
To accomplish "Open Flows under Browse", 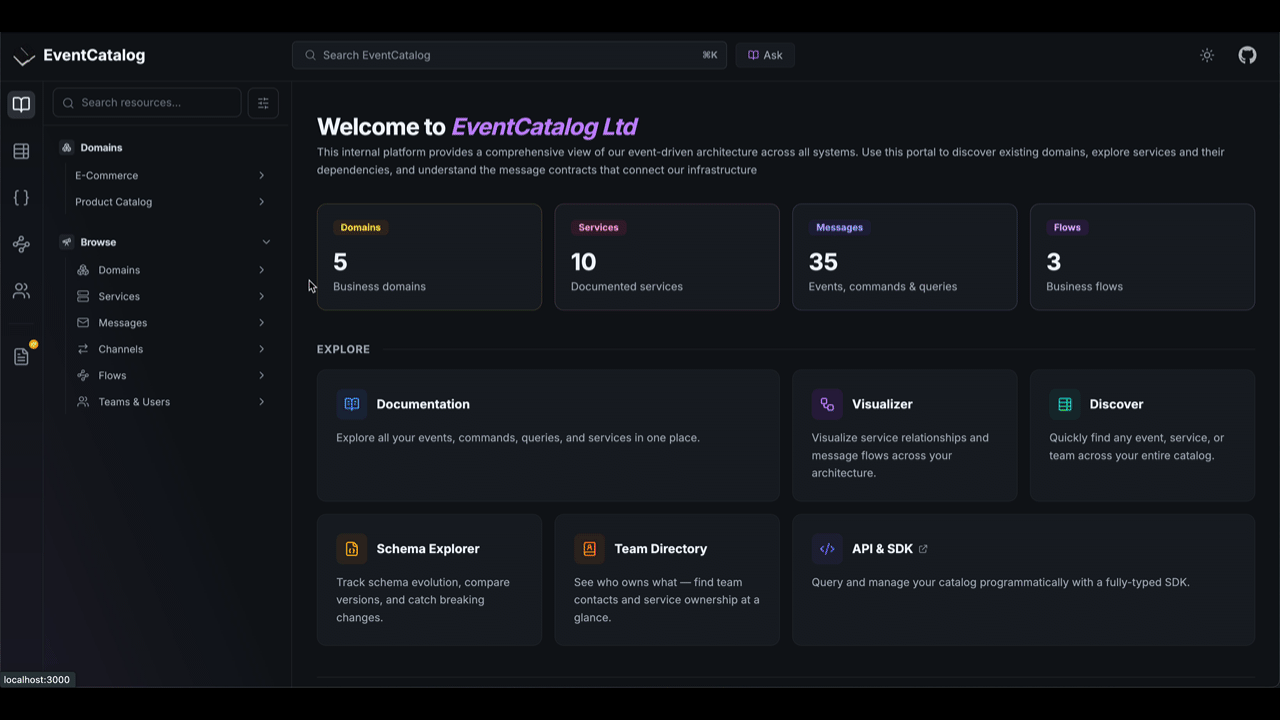I will coord(112,375).
